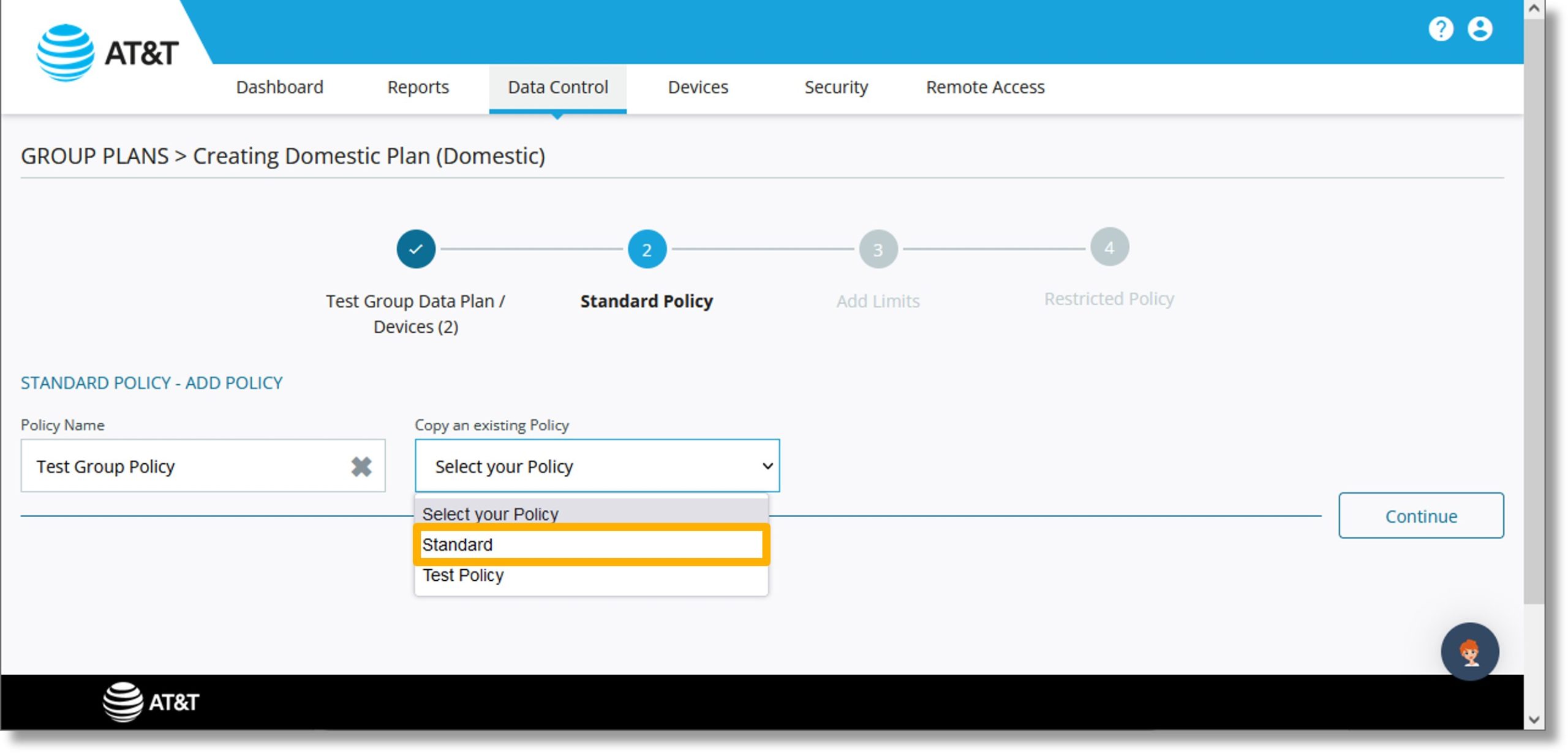Go to the Dashboard tab

pyautogui.click(x=280, y=87)
